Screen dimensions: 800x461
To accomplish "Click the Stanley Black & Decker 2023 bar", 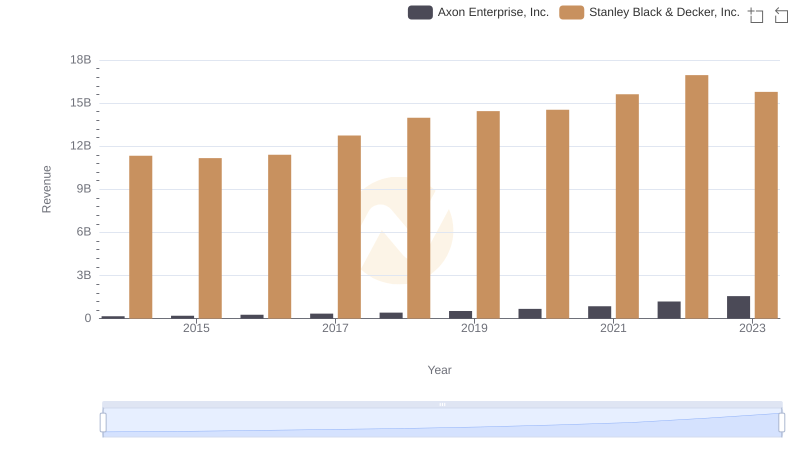I will tap(766, 205).
